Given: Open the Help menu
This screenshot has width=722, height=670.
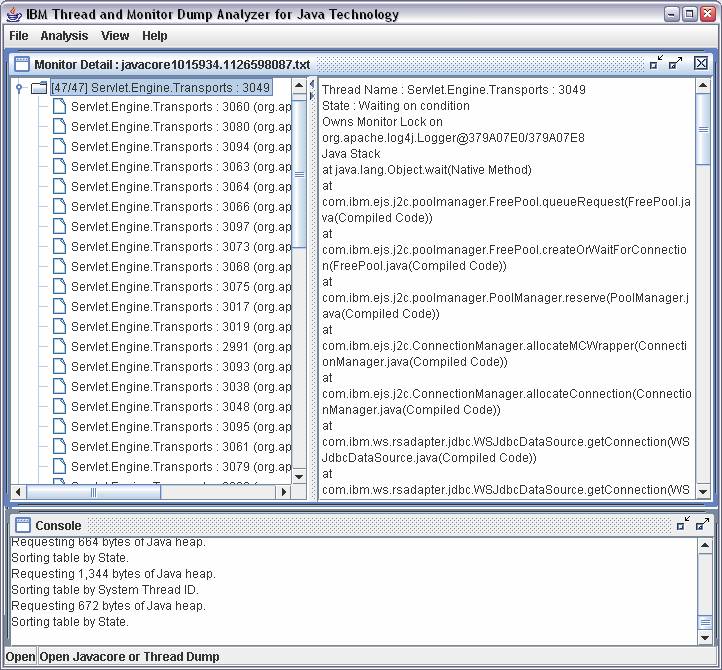Looking at the screenshot, I should [x=155, y=36].
